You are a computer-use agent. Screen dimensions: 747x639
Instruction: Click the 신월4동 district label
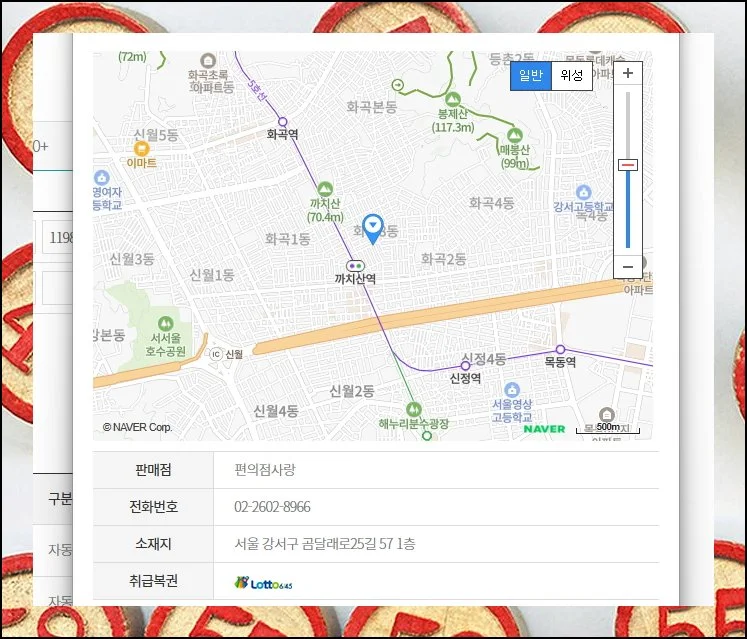[x=276, y=411]
